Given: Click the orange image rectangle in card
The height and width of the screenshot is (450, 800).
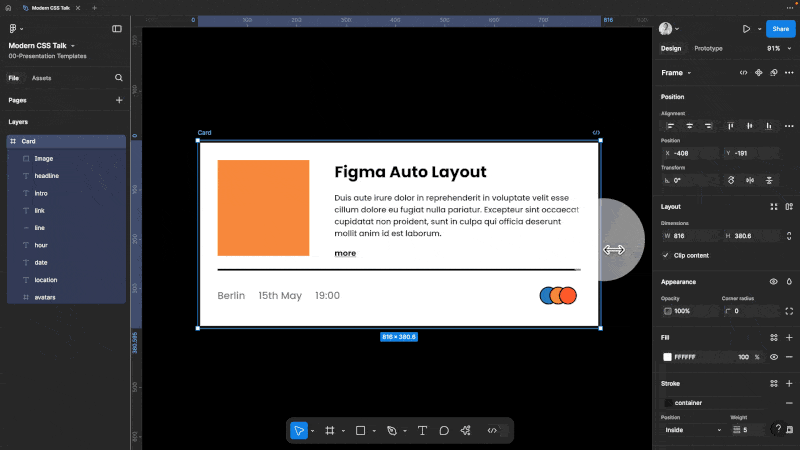Looking at the screenshot, I should tap(263, 208).
